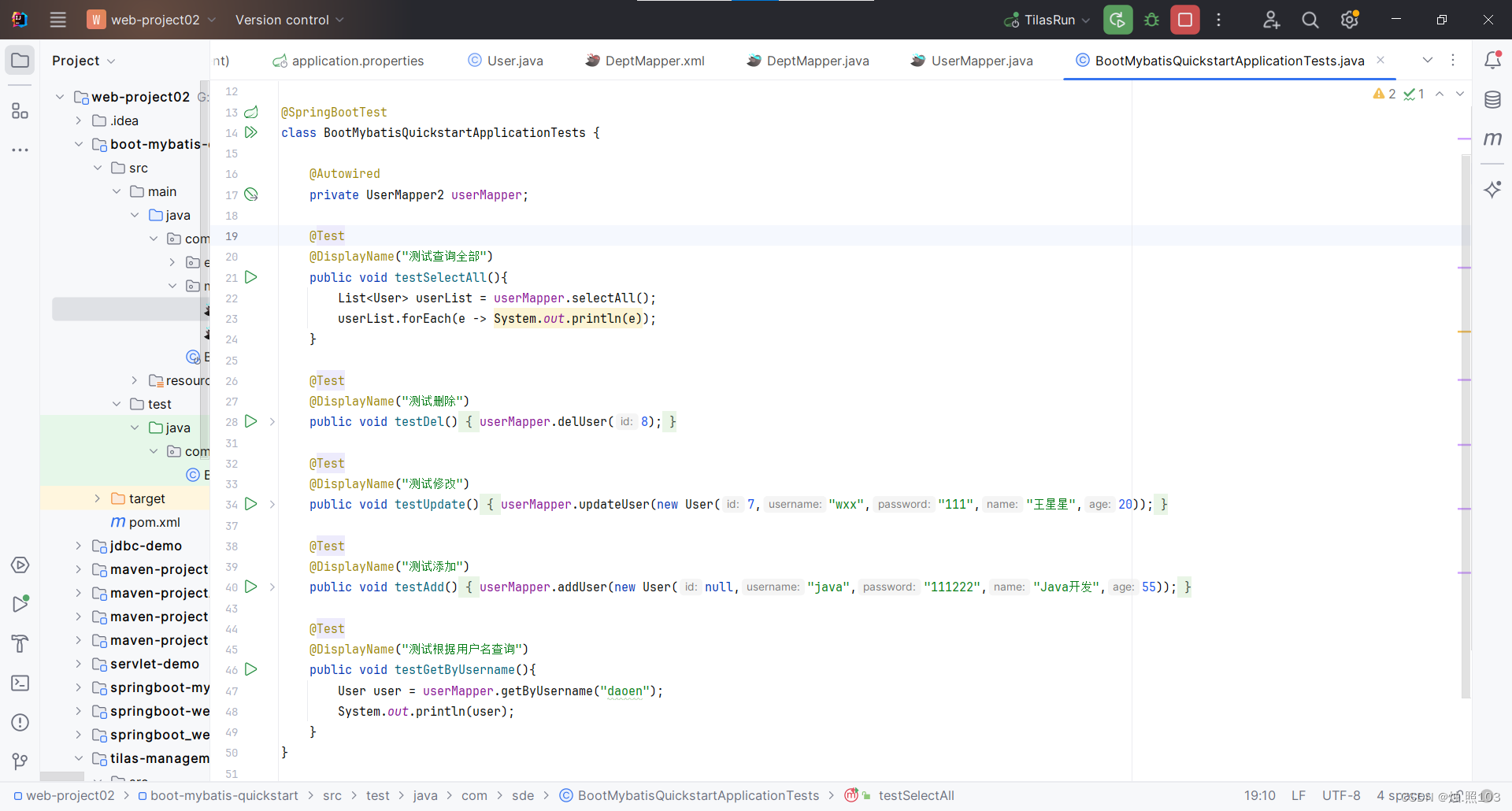Expand the servlet-demo module
The height and width of the screenshot is (811, 1512).
pyautogui.click(x=79, y=664)
